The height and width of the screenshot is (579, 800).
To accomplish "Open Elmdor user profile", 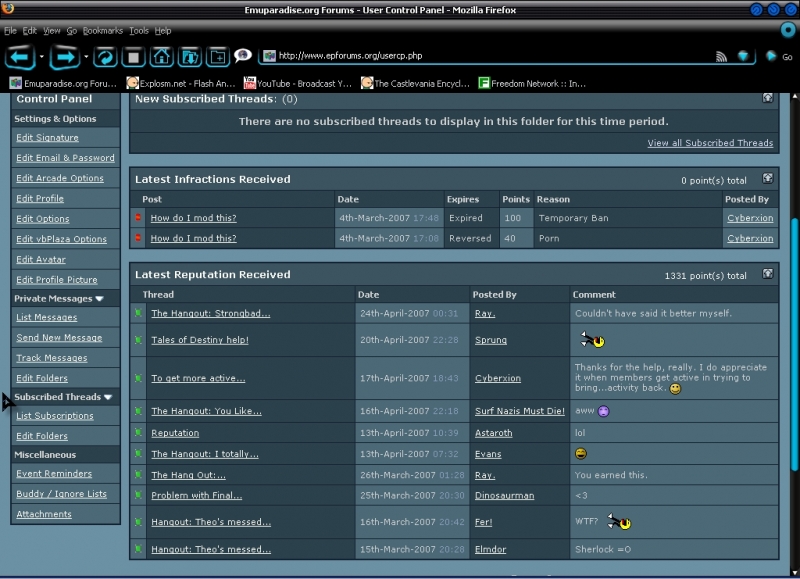I will [490, 549].
